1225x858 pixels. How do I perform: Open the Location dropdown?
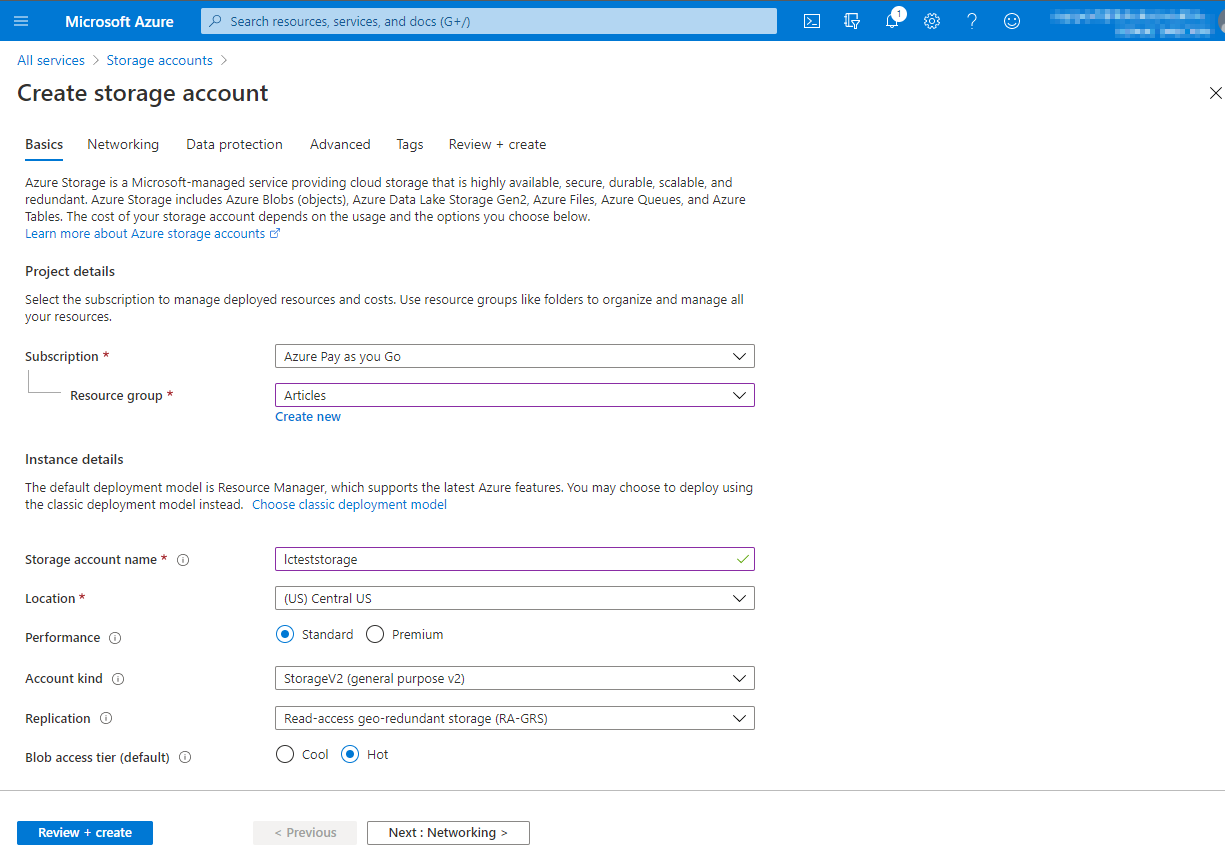point(514,598)
